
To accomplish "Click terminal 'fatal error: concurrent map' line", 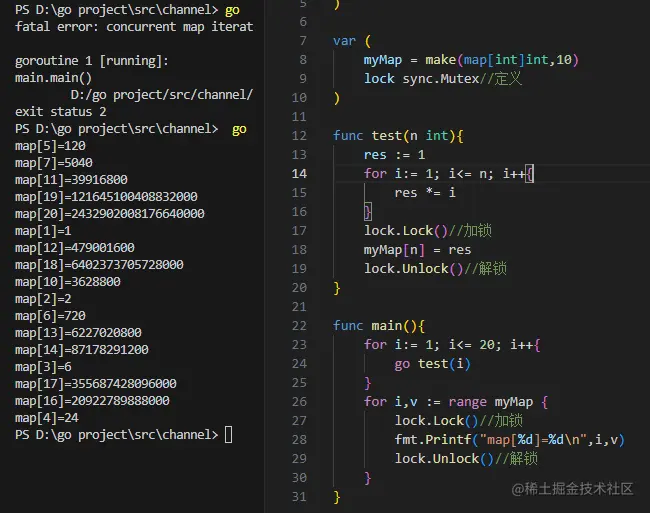I will point(134,27).
